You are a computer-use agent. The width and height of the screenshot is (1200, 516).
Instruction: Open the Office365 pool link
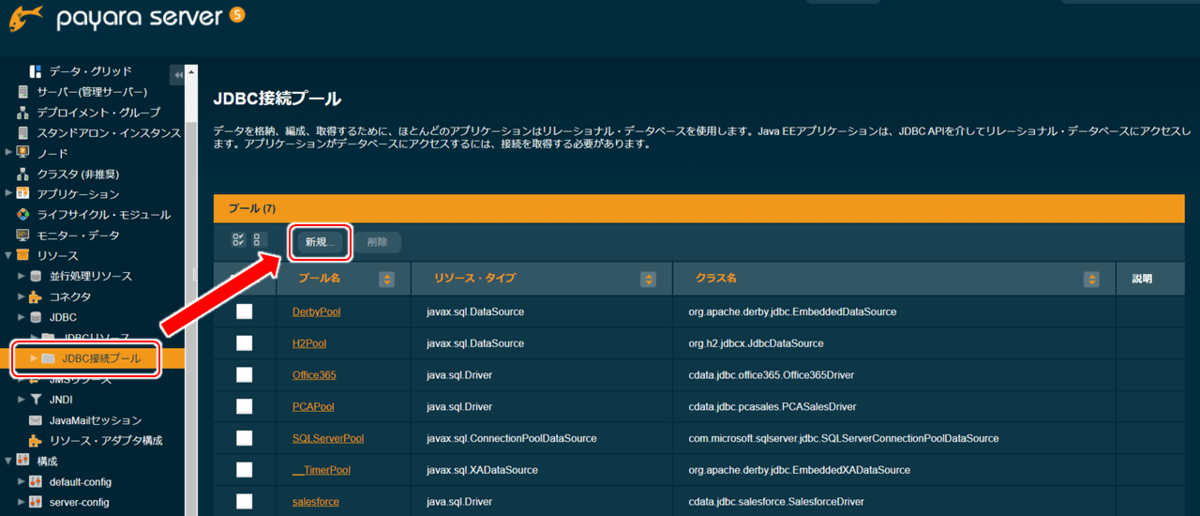[x=315, y=375]
